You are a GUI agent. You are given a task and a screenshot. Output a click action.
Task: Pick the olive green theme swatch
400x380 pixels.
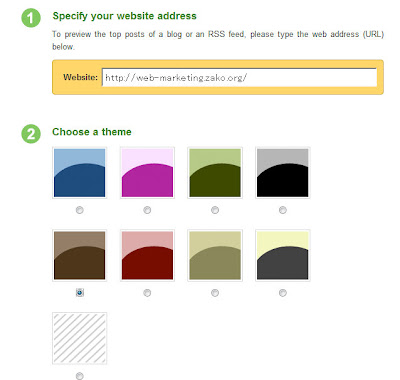(215, 173)
